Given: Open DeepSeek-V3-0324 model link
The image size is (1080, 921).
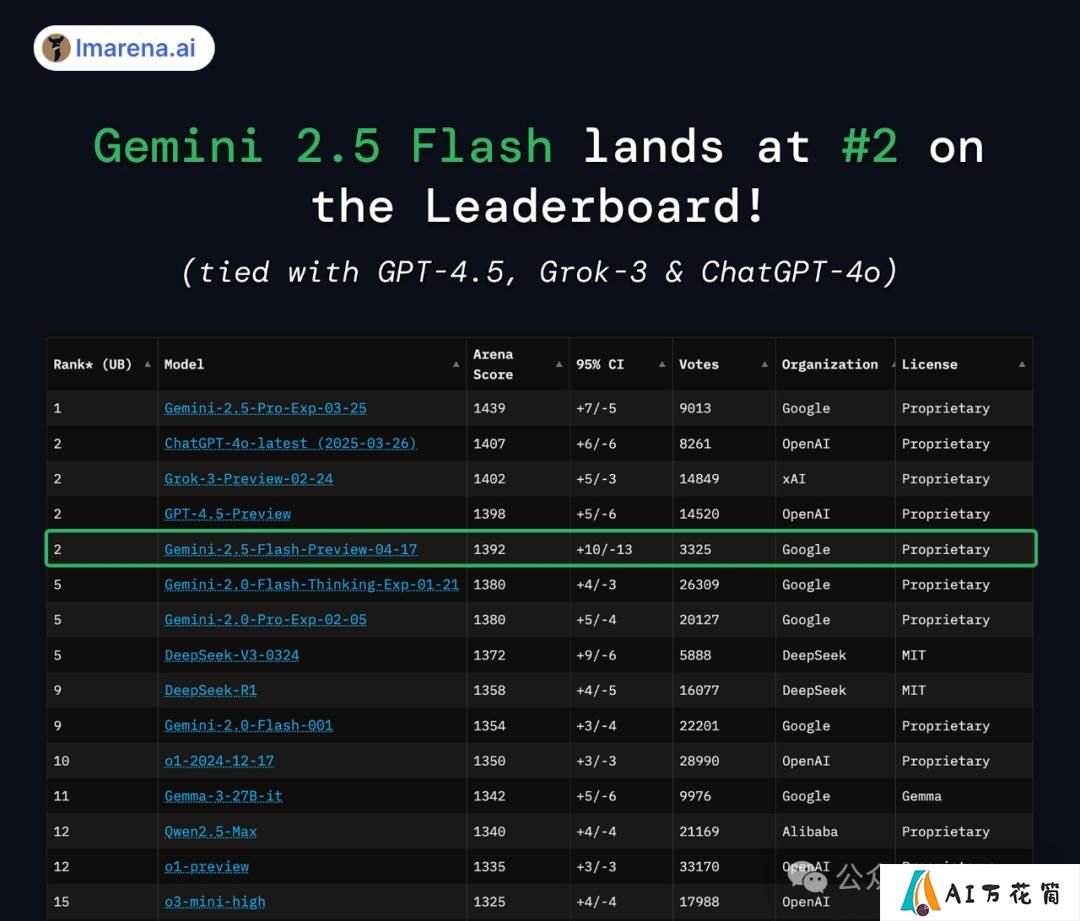Looking at the screenshot, I should 231,655.
